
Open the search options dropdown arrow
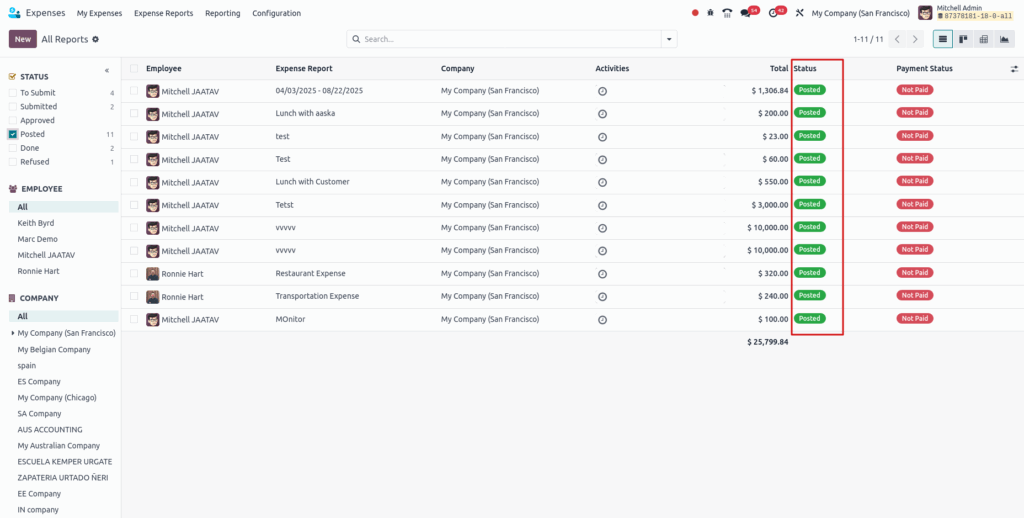pos(669,39)
